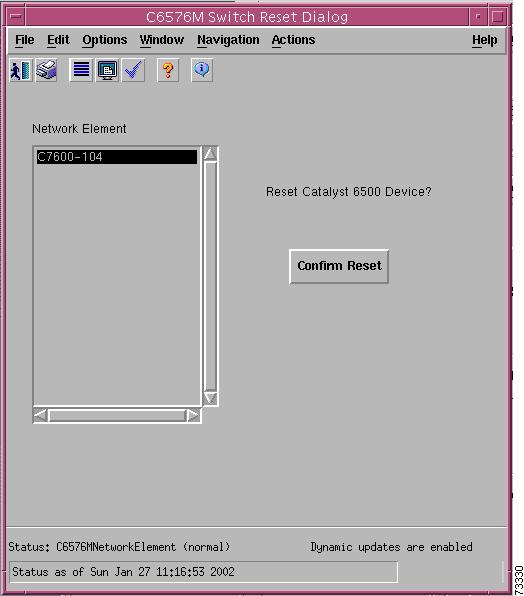Select C7600-104 in Network Element list

tap(117, 157)
